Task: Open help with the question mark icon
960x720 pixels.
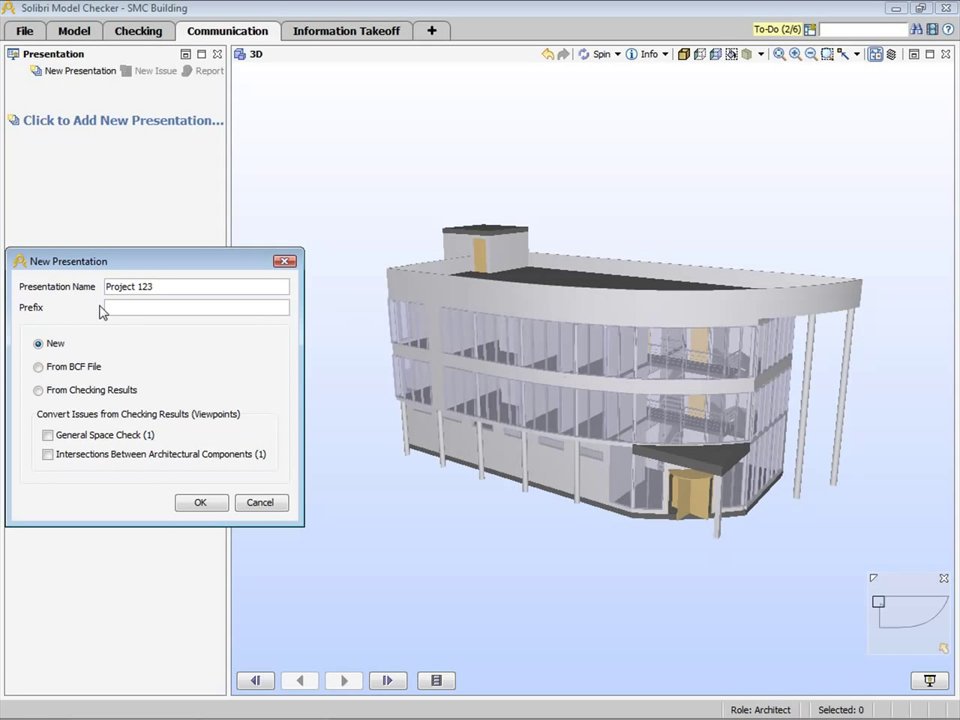Action: tap(948, 29)
